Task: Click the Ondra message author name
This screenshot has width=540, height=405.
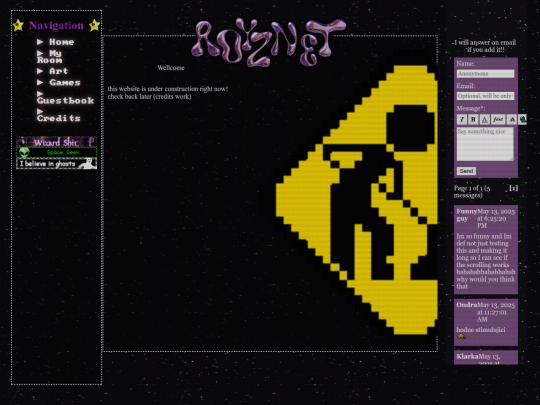Action: [x=467, y=305]
